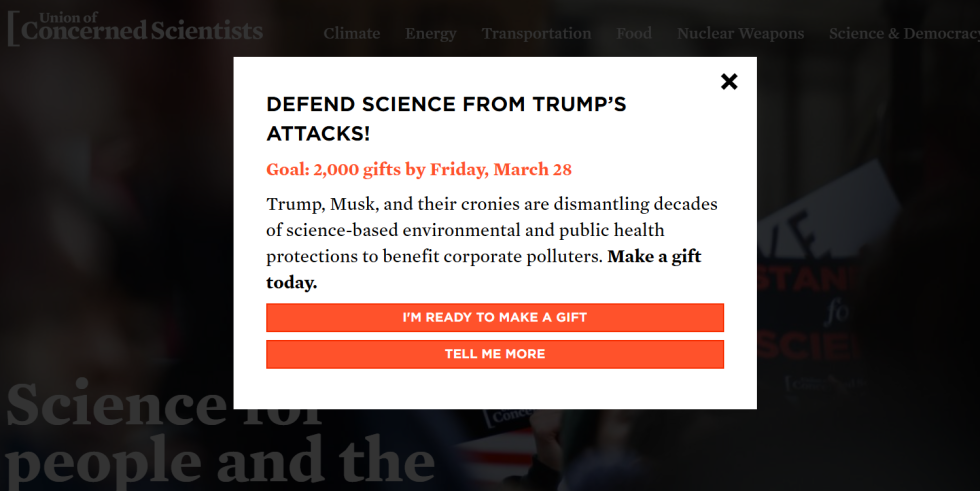
Task: Open the Climate navigation menu
Action: click(x=352, y=34)
